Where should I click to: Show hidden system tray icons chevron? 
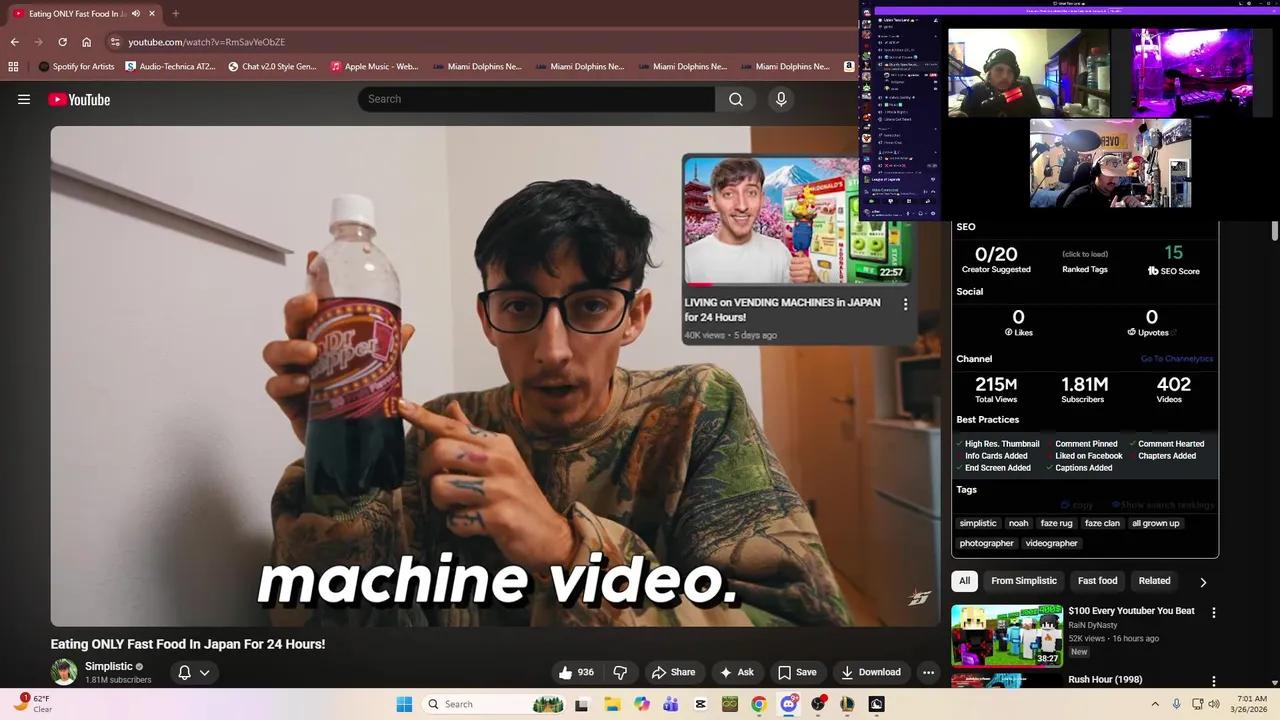point(1154,704)
